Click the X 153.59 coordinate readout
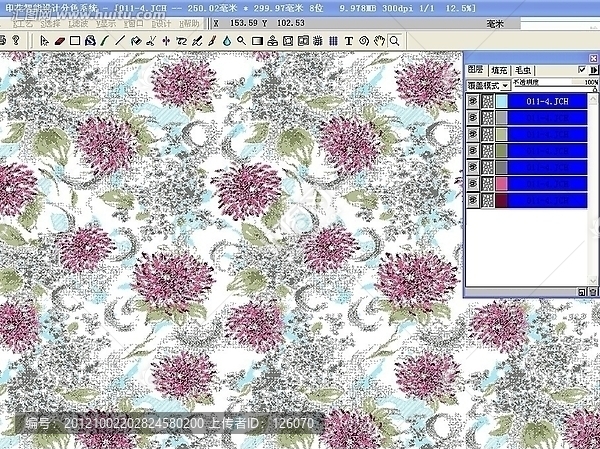 click(x=236, y=23)
